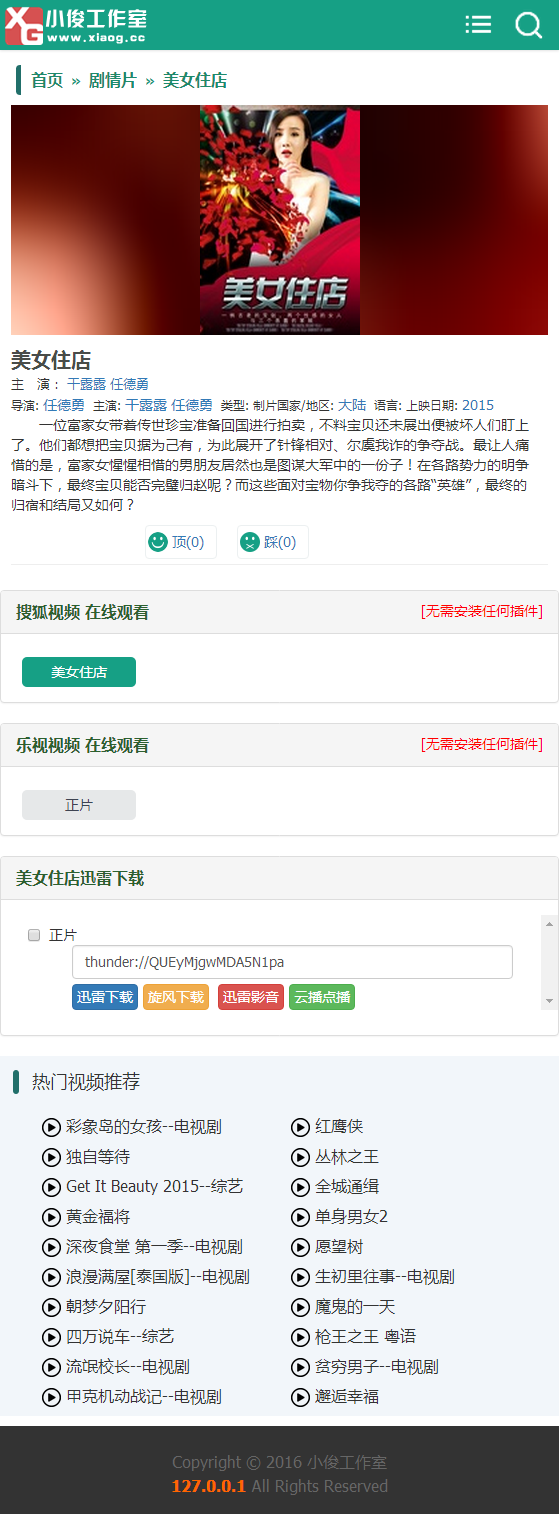Click play icon beside 愿望树
The width and height of the screenshot is (559, 1514).
300,1247
